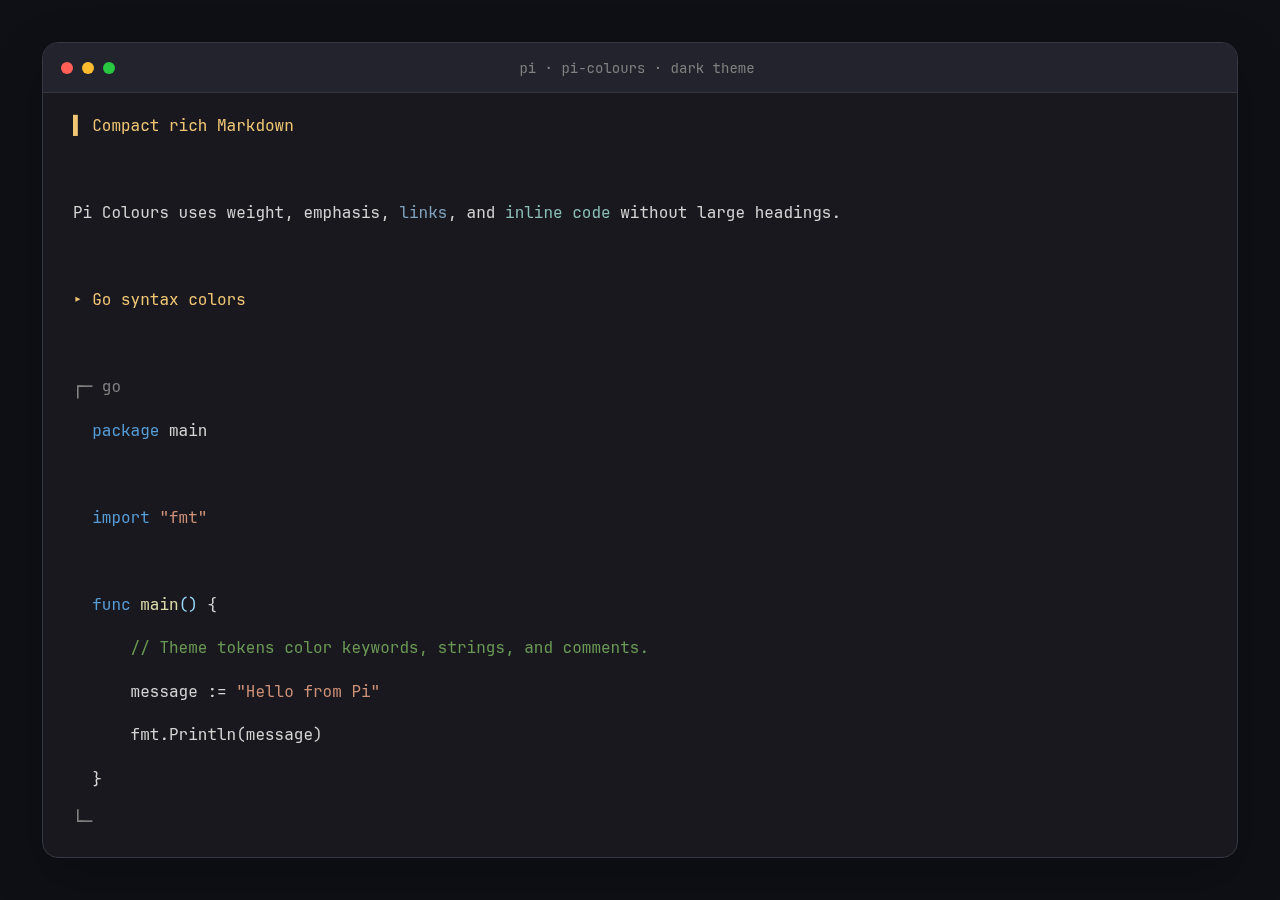Click the yellow minimize window button
The width and height of the screenshot is (1280, 900).
(88, 68)
